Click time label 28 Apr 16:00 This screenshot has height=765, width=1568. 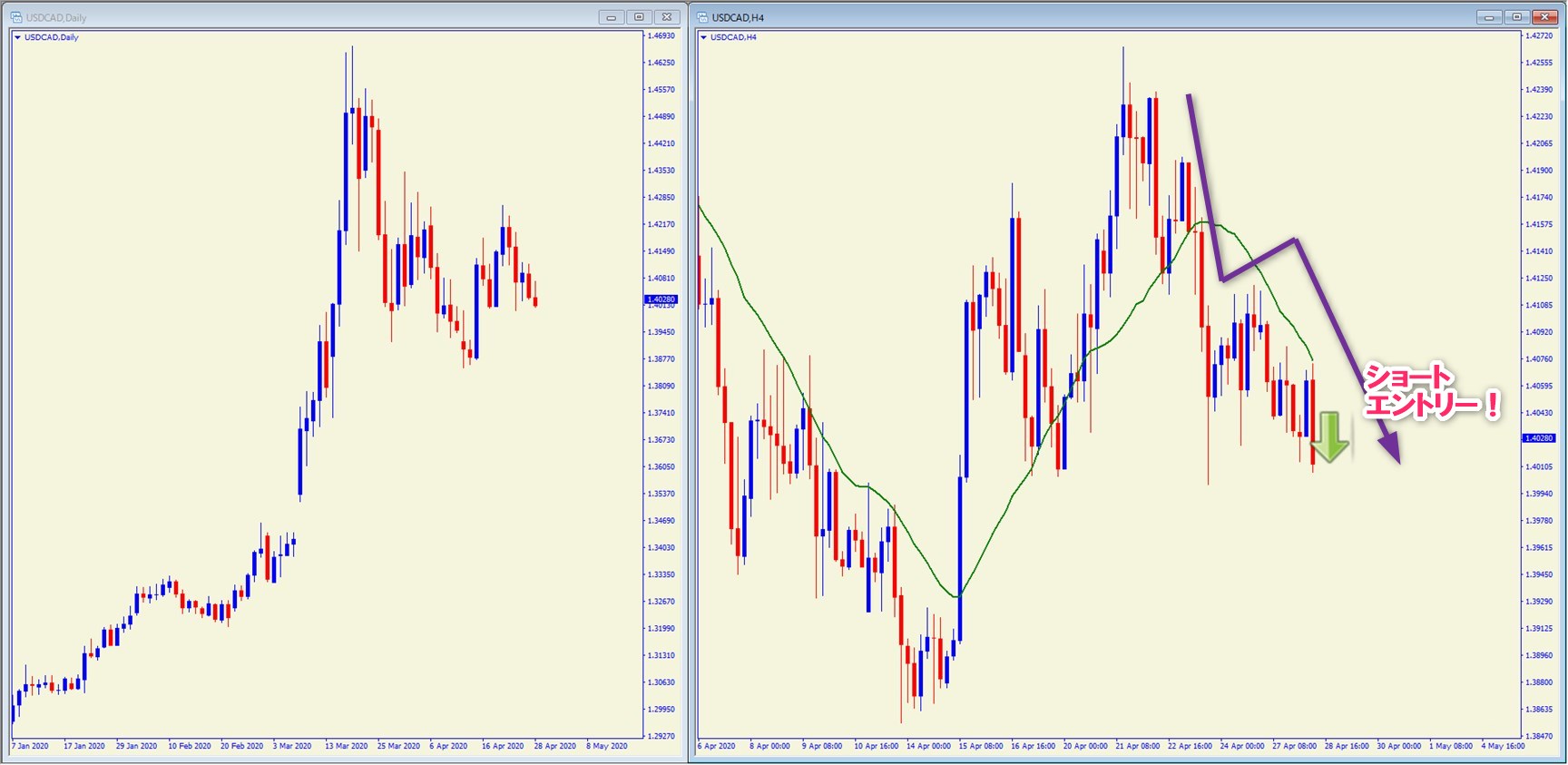point(1347,746)
